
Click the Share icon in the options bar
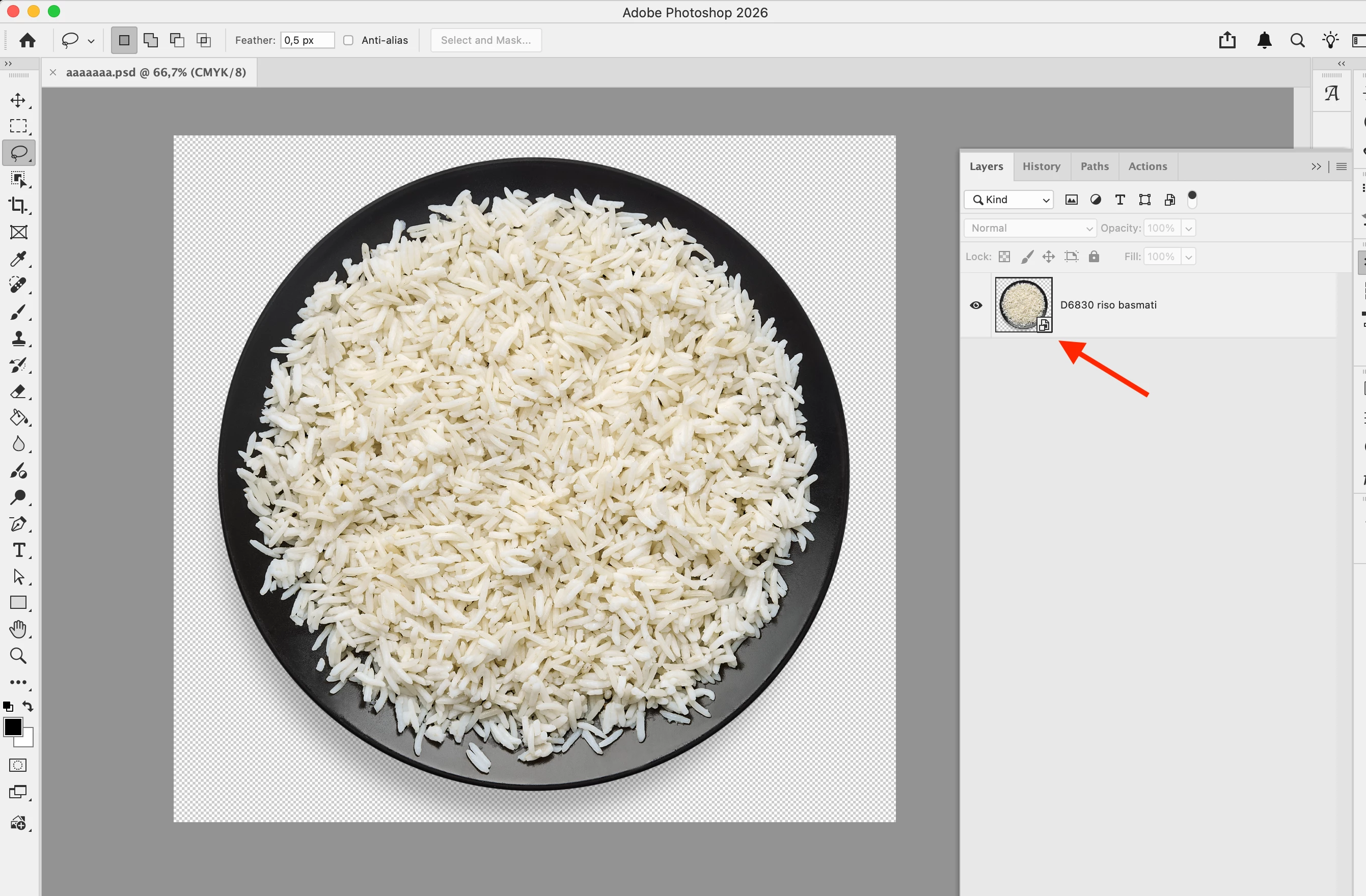(x=1227, y=40)
